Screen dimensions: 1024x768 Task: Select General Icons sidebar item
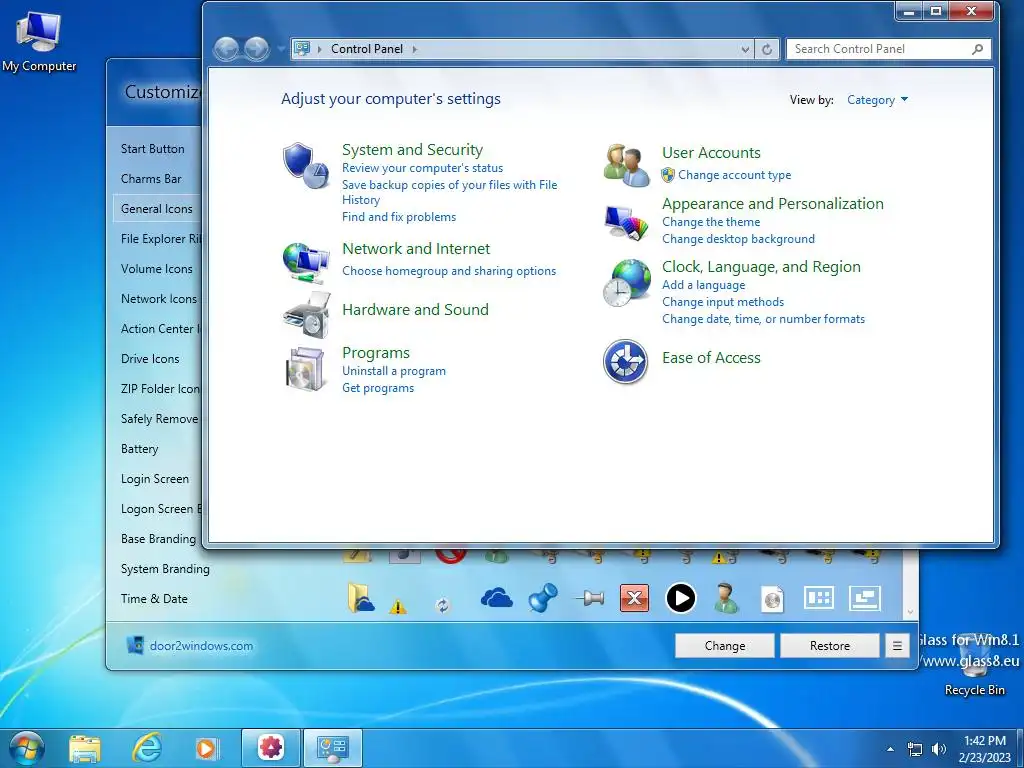(x=157, y=209)
